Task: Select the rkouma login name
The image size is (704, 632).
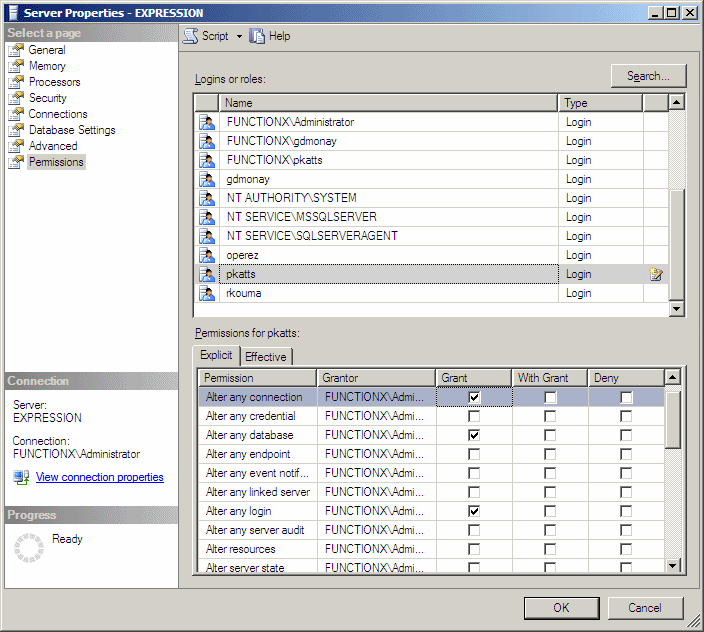Action: click(244, 293)
